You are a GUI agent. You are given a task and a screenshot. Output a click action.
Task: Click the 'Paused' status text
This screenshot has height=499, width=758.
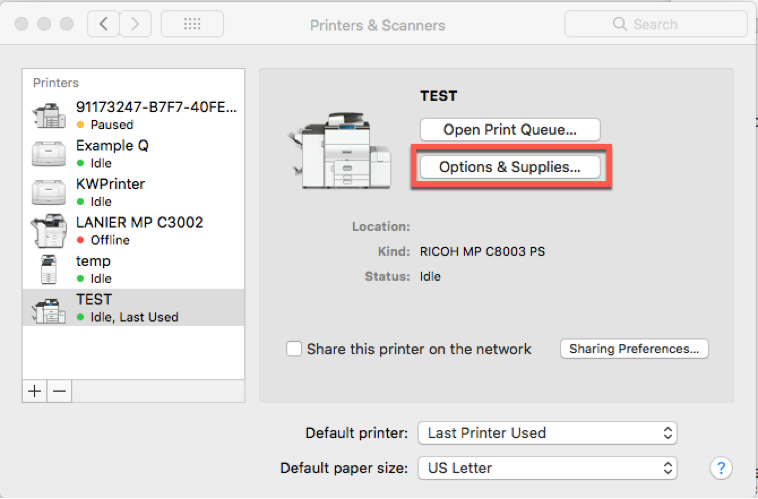point(112,125)
